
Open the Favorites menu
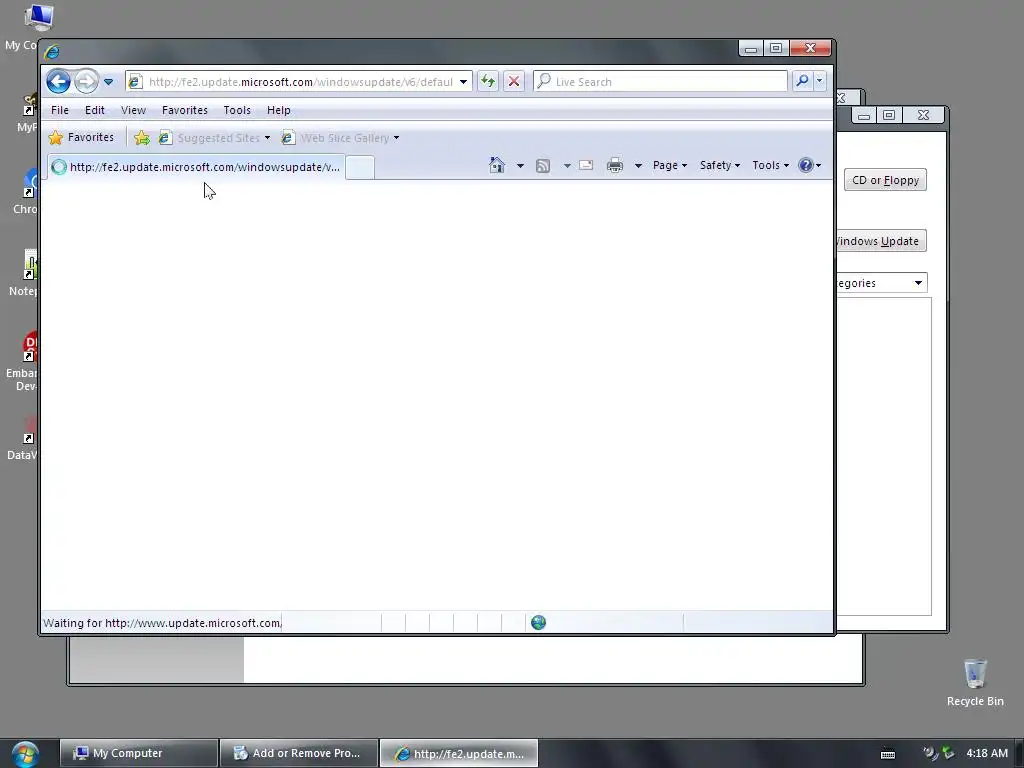click(x=185, y=110)
